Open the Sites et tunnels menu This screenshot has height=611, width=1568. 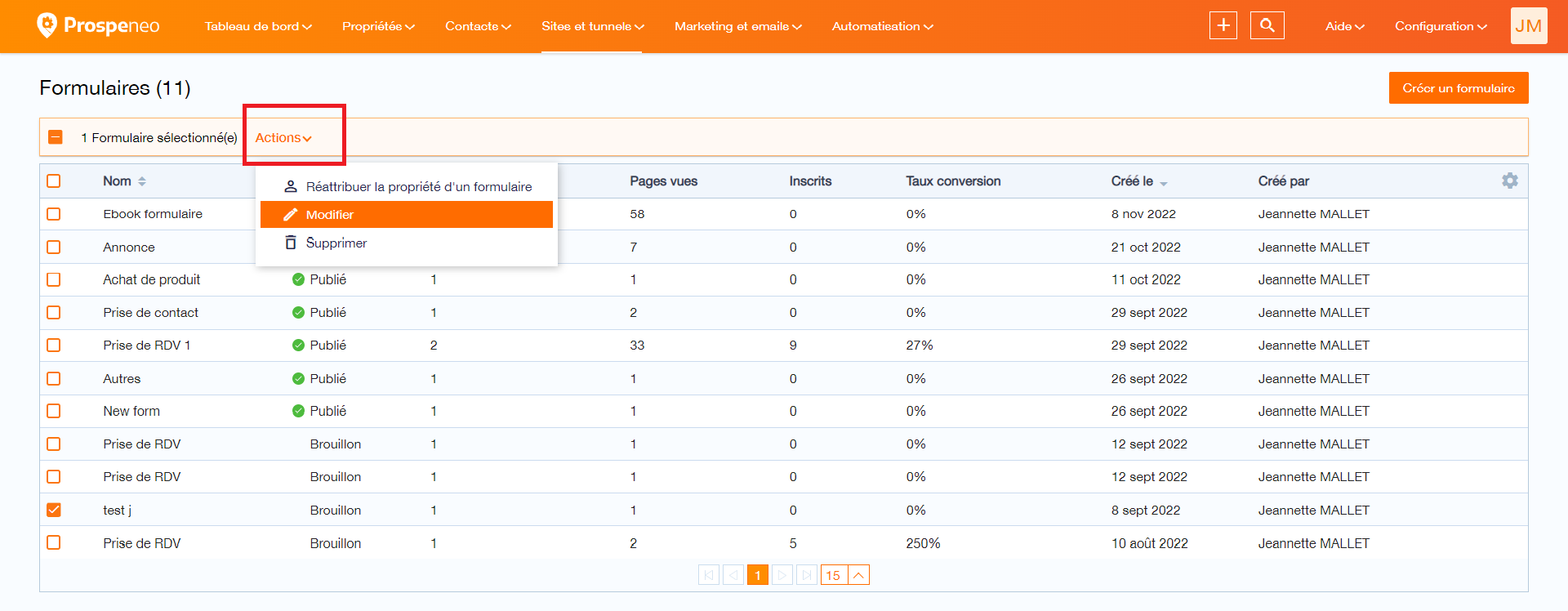coord(593,26)
